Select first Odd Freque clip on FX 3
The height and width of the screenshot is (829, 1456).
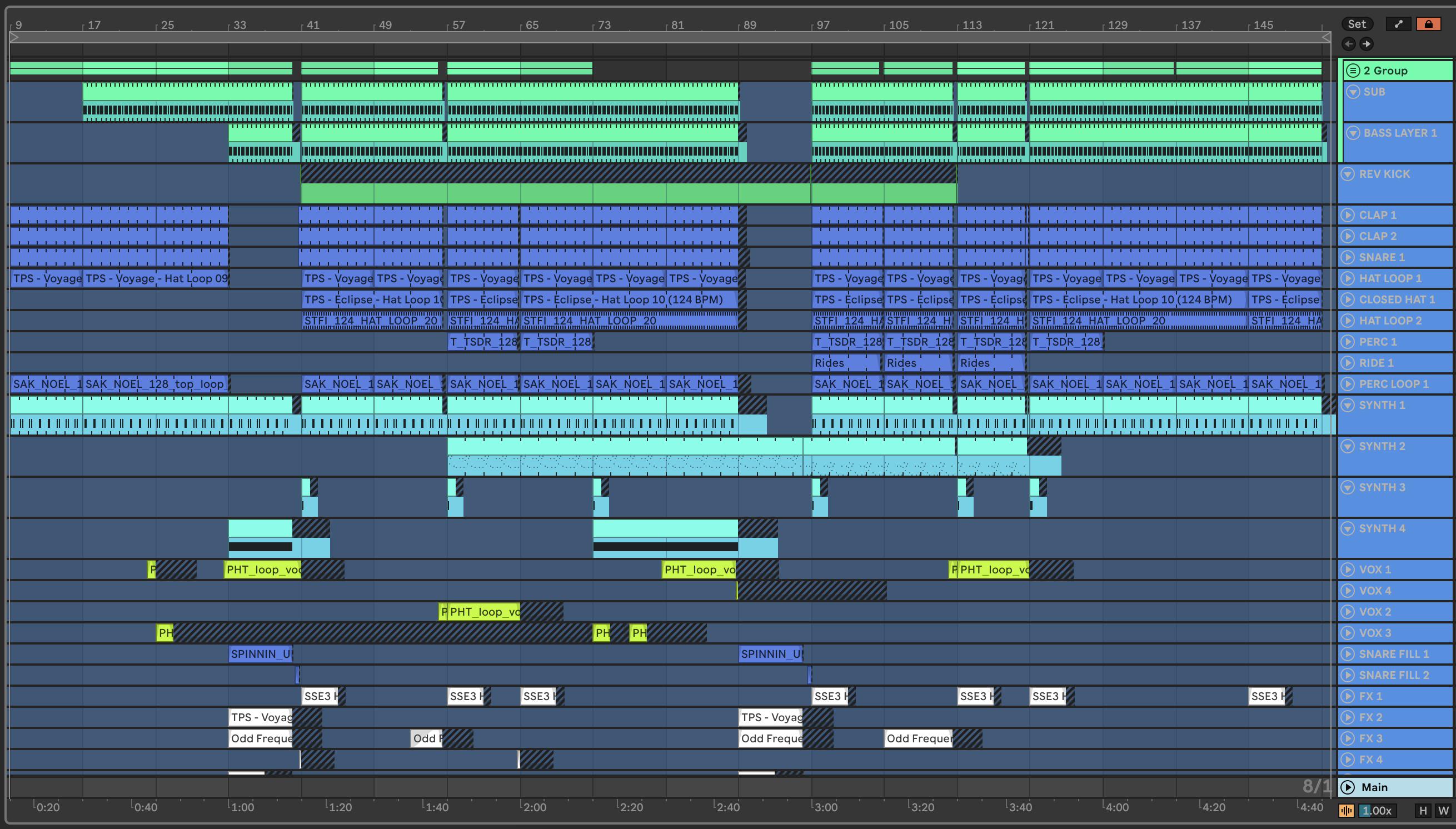(x=261, y=738)
